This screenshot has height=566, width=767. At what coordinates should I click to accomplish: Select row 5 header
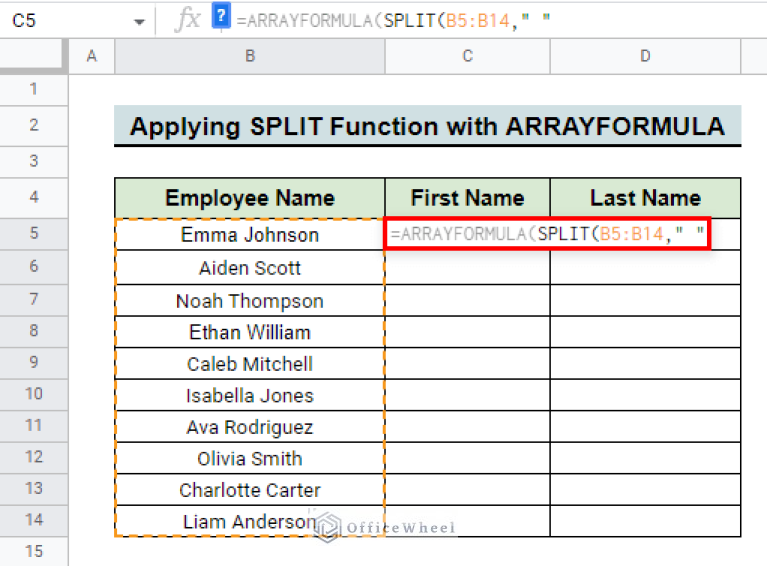click(33, 235)
